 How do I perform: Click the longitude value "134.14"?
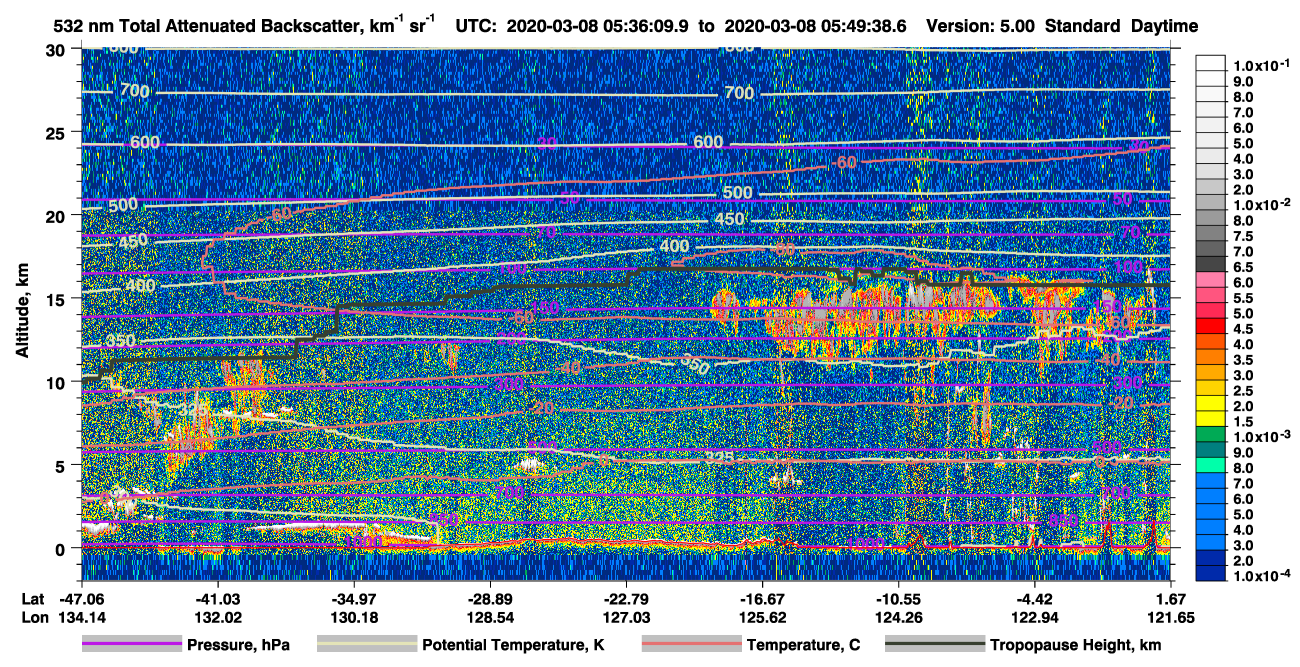[x=81, y=618]
